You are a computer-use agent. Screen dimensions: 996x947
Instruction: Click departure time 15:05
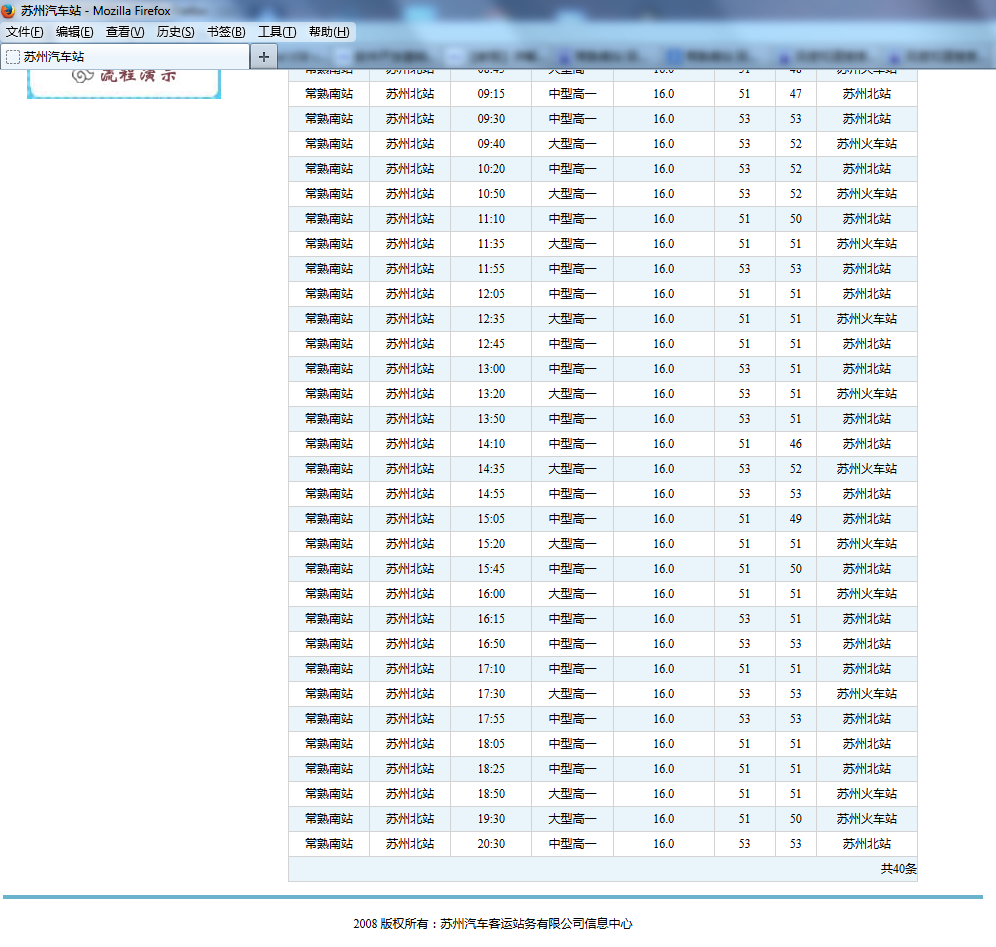click(x=491, y=519)
